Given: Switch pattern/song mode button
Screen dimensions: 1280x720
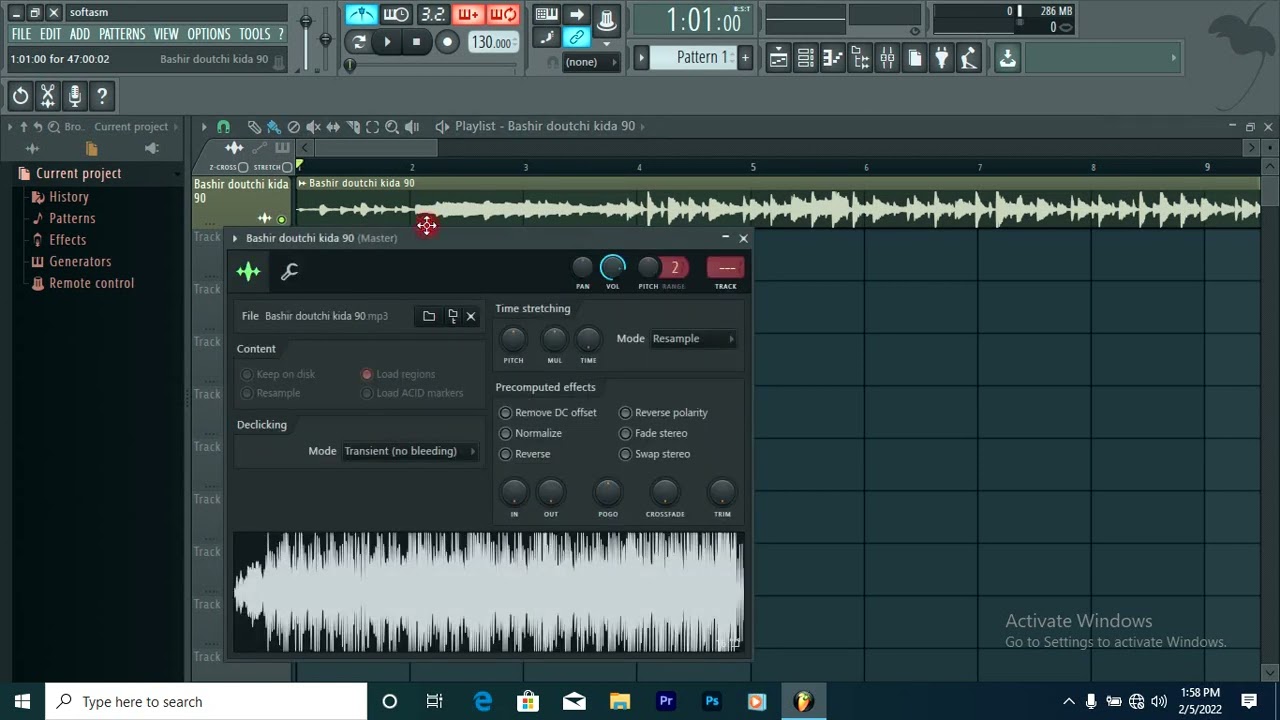Looking at the screenshot, I should (359, 42).
